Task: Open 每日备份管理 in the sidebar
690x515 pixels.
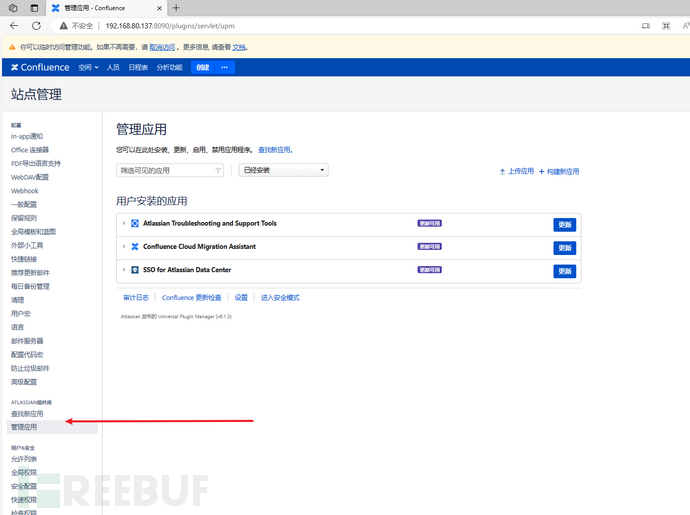Action: click(30, 287)
